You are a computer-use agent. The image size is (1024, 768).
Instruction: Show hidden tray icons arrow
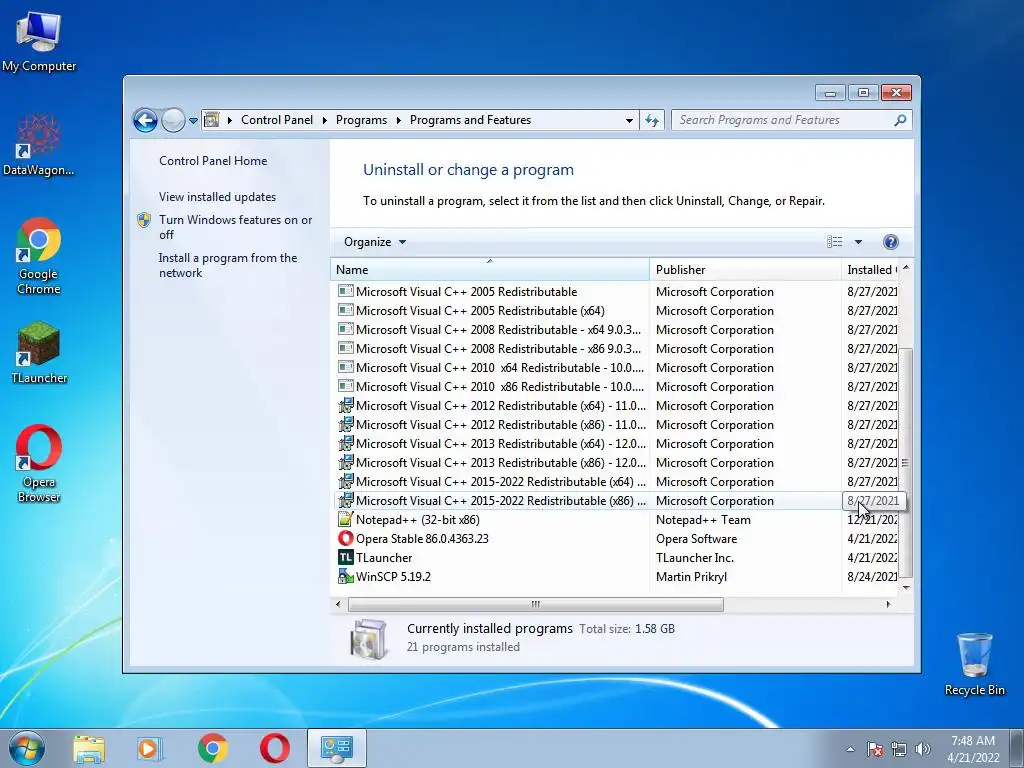coord(850,749)
